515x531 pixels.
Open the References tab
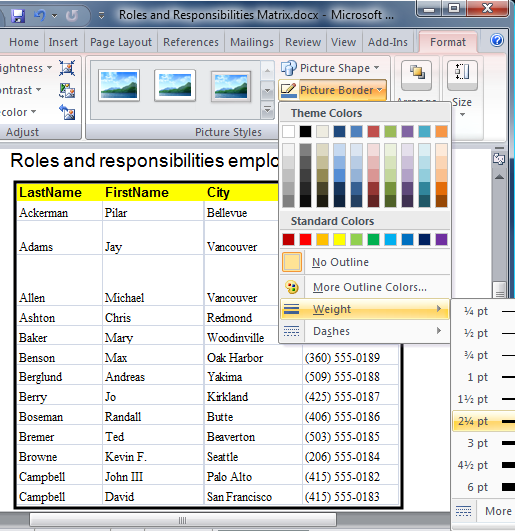[191, 42]
